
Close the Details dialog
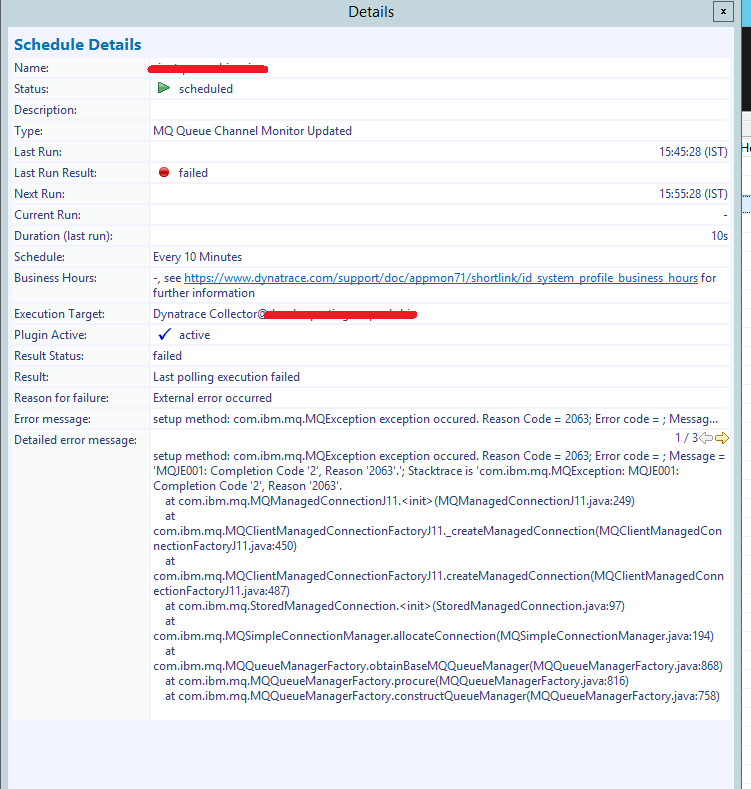point(723,12)
